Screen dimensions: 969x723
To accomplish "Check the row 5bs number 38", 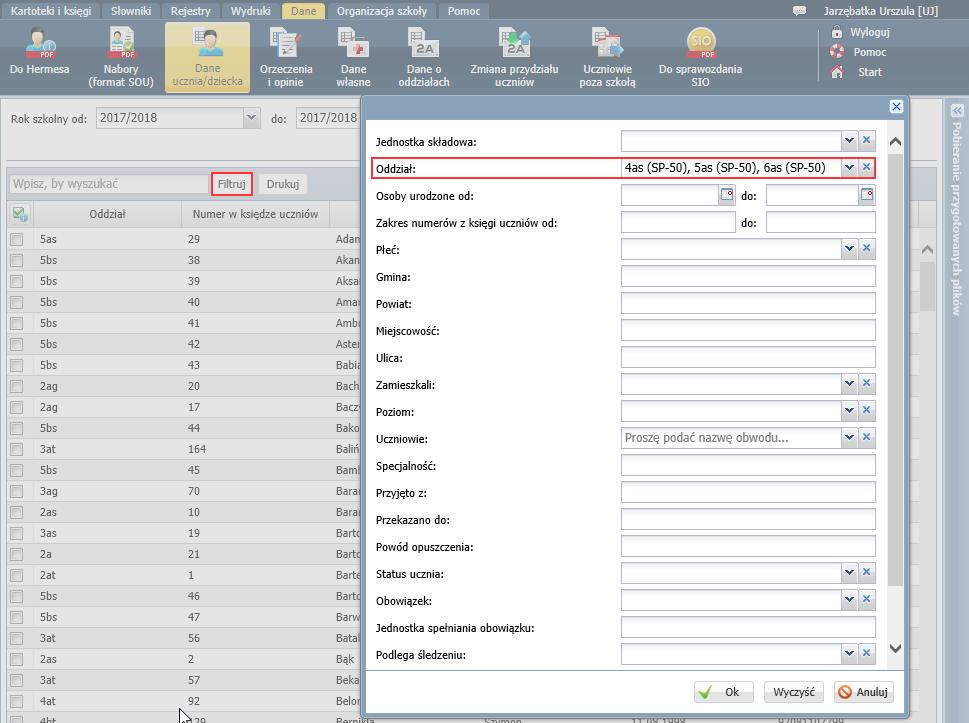I will [17, 260].
